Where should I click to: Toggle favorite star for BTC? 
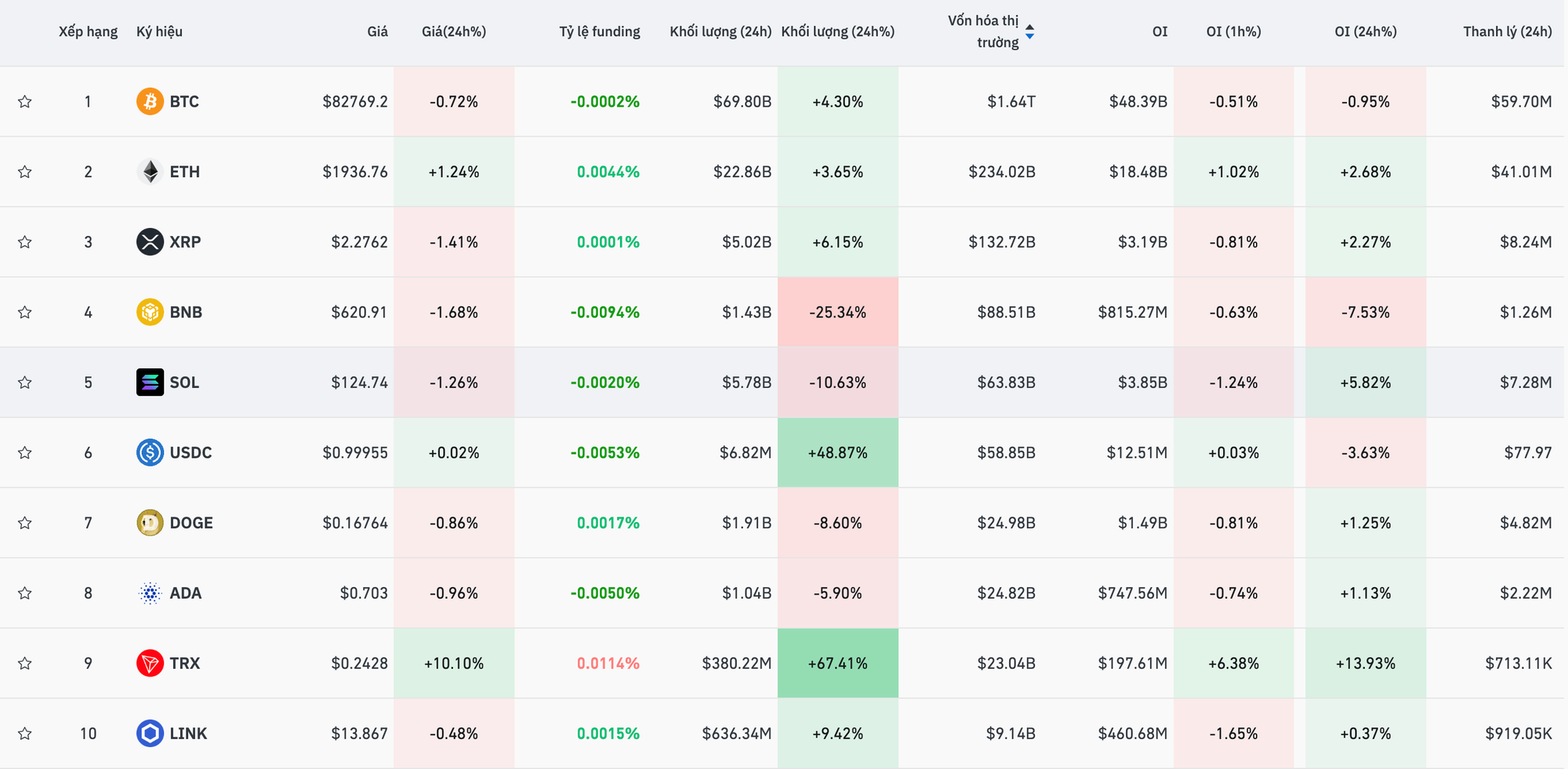pos(25,101)
